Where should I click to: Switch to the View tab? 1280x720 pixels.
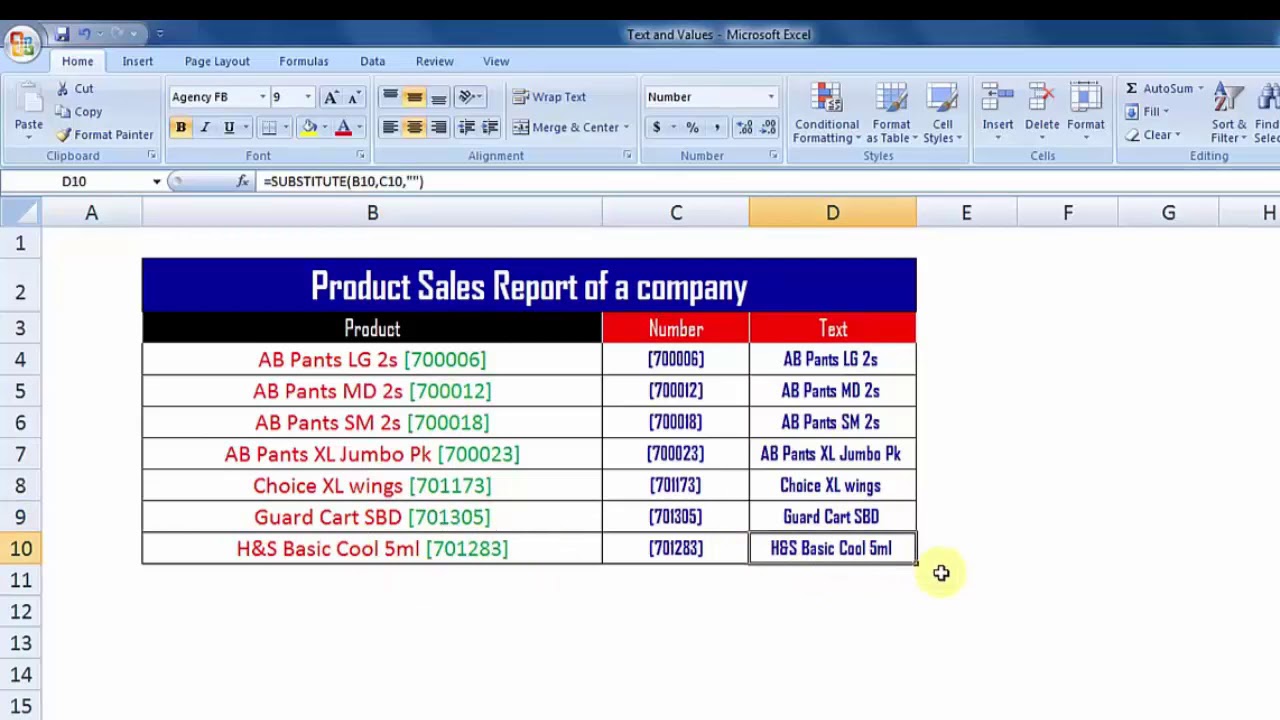pyautogui.click(x=496, y=61)
